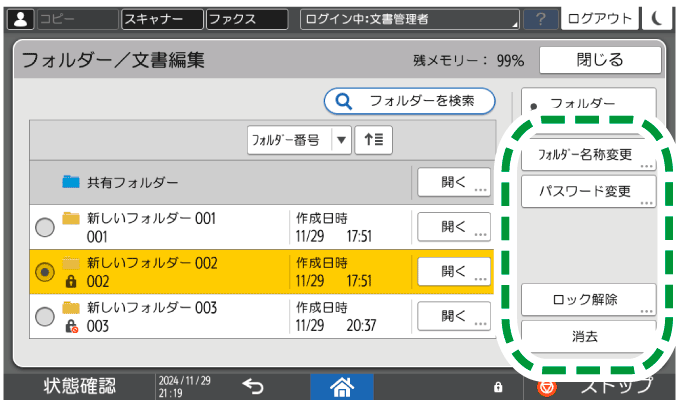Click the folder icon of 新しいフォルダー 002

click(x=71, y=263)
